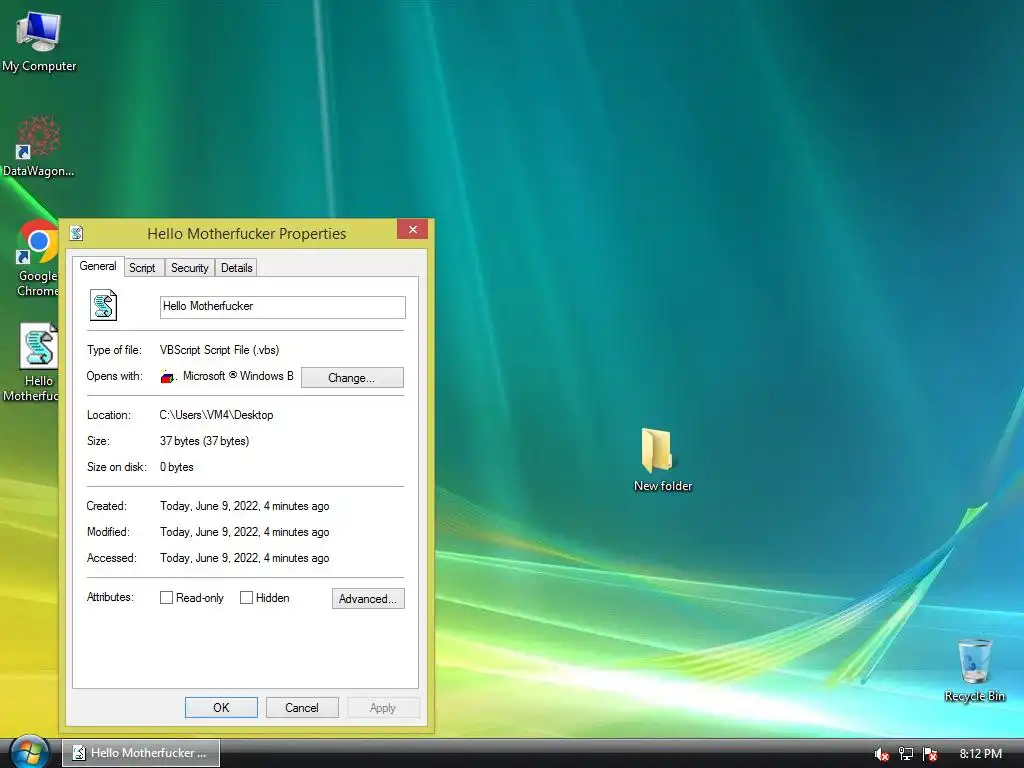Click the location path C:\Users\VM4\Desktop
This screenshot has height=768, width=1024.
[x=216, y=415]
